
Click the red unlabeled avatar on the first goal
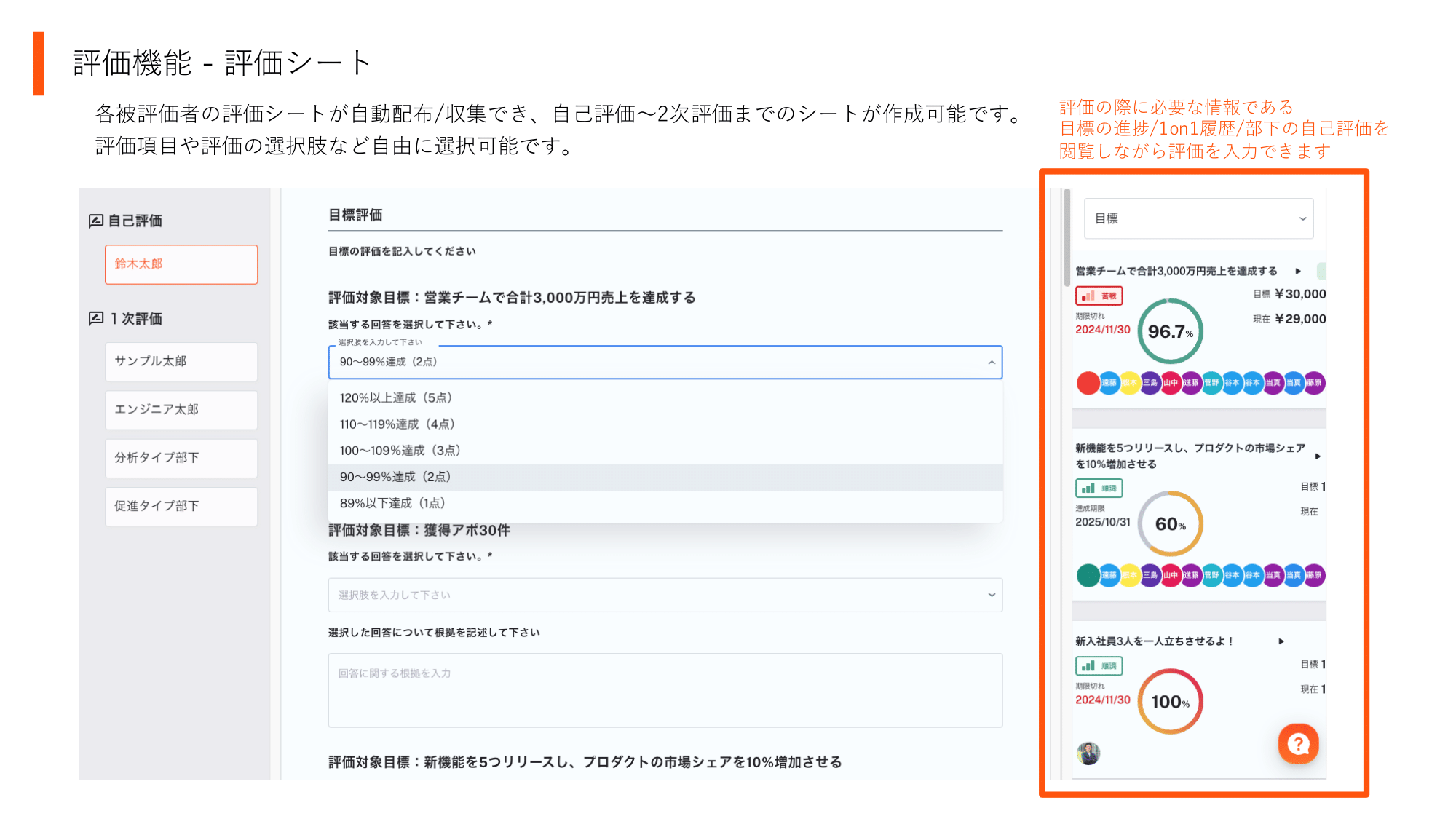1087,384
